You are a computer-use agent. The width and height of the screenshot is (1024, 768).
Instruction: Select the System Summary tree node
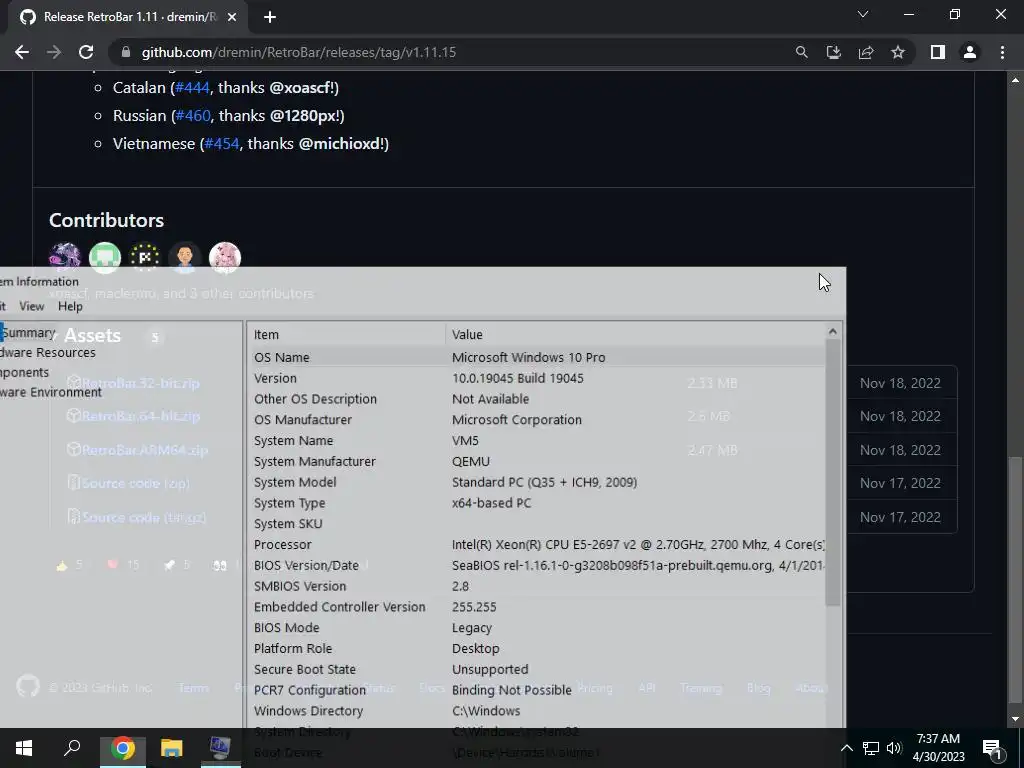click(28, 332)
